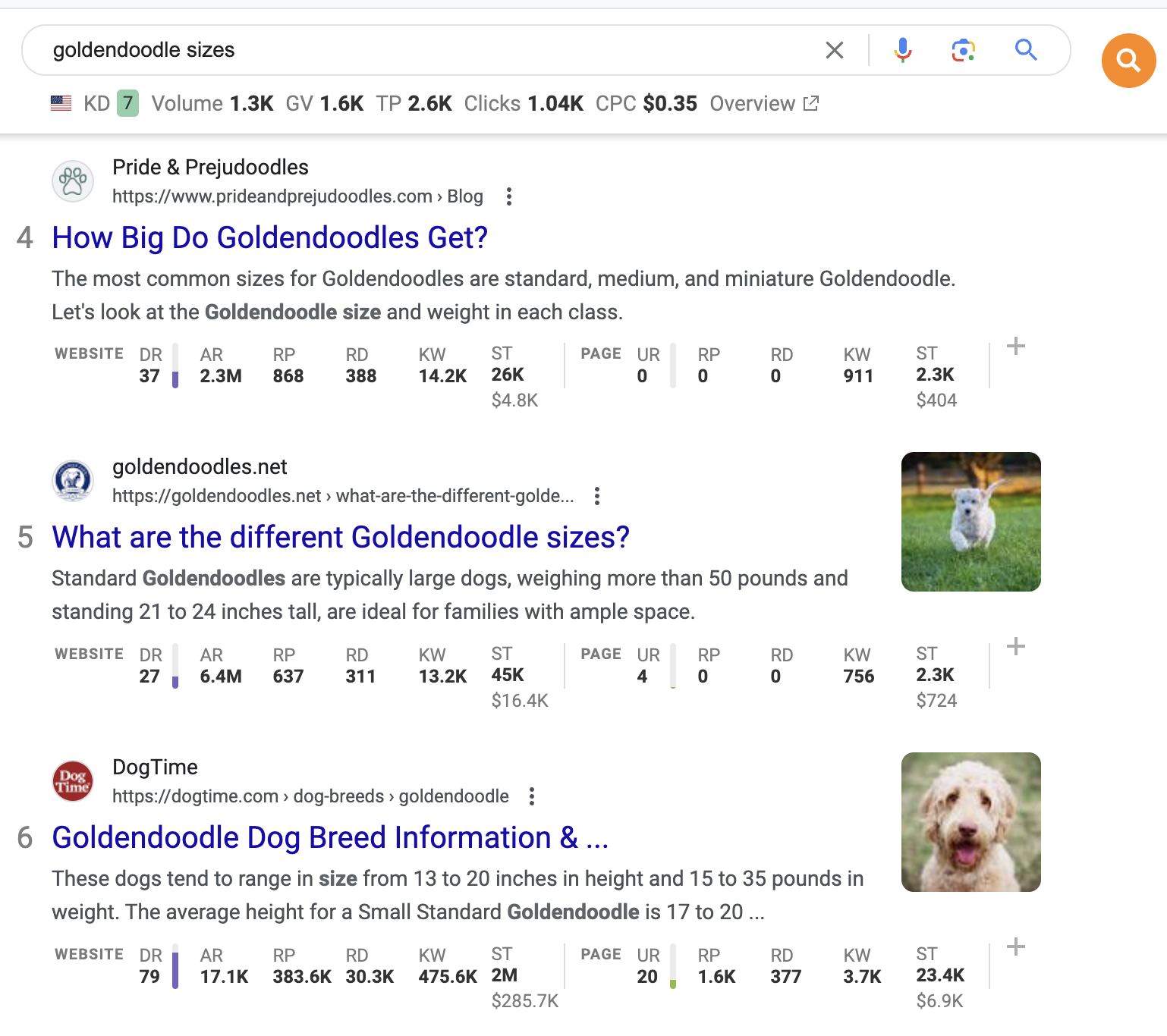The image size is (1167, 1036).
Task: Click the goldendoodles.net URL breadcrumb
Action: pyautogui.click(x=343, y=496)
